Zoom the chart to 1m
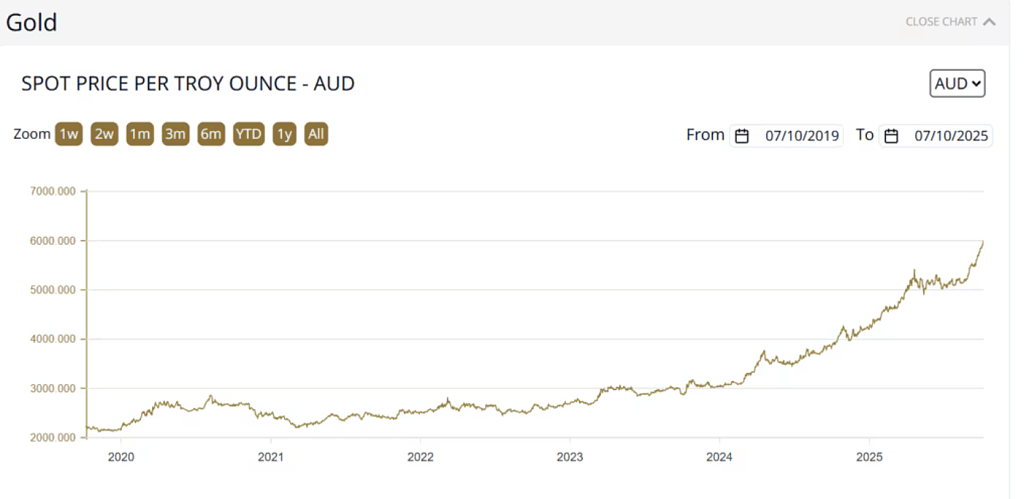 139,135
